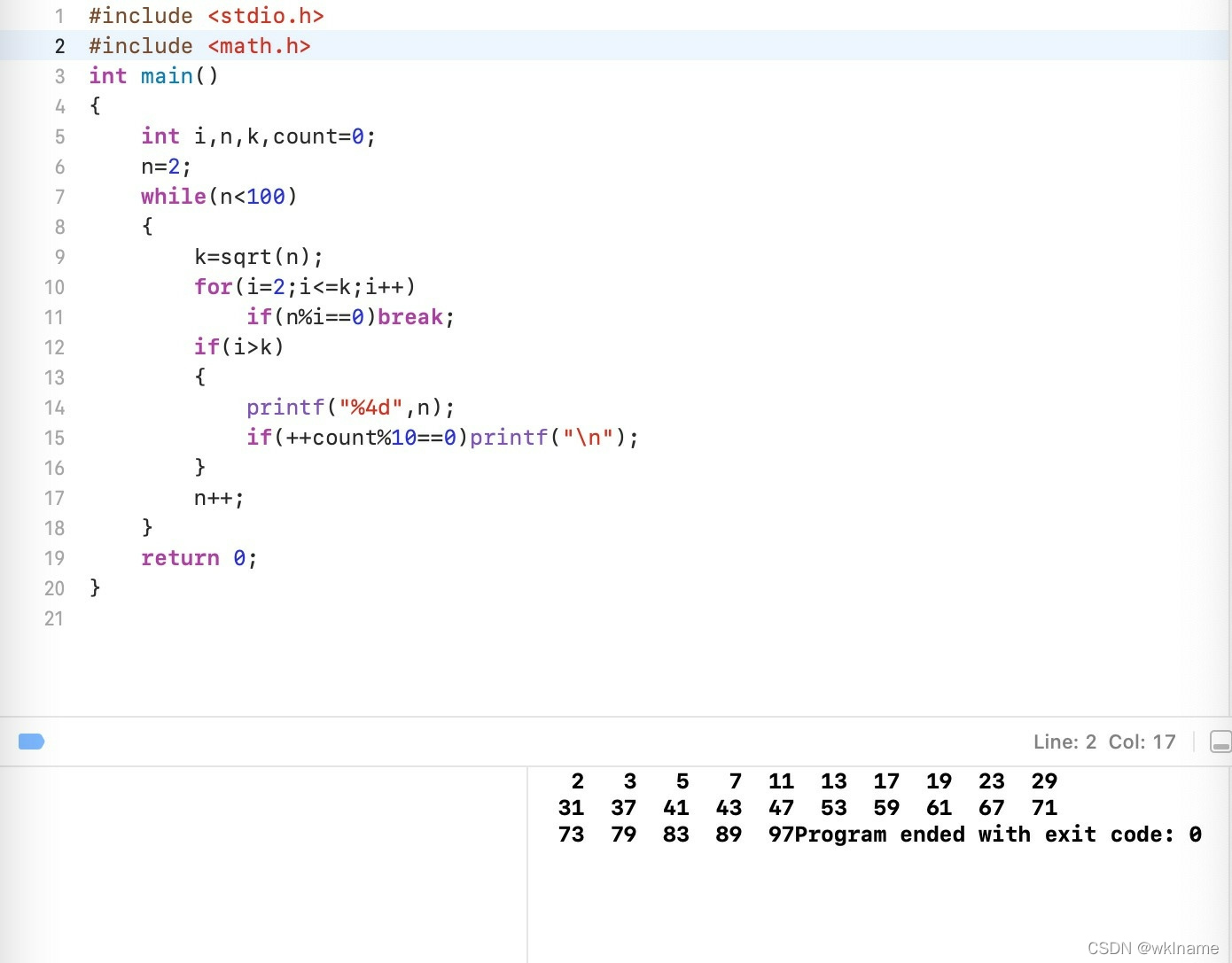
Task: Click gutter line number 21 on the empty line
Action: tap(54, 618)
